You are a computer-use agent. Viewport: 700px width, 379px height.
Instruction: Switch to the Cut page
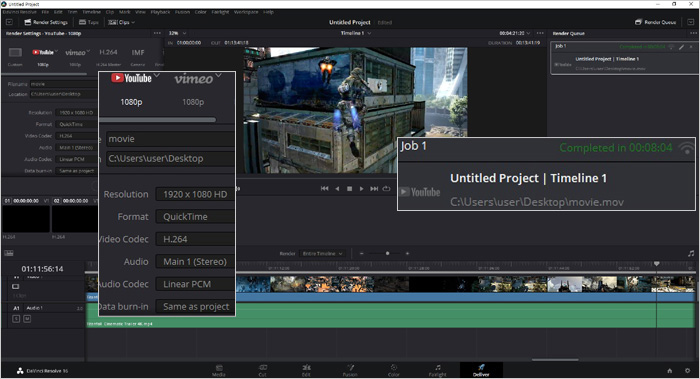tap(262, 371)
